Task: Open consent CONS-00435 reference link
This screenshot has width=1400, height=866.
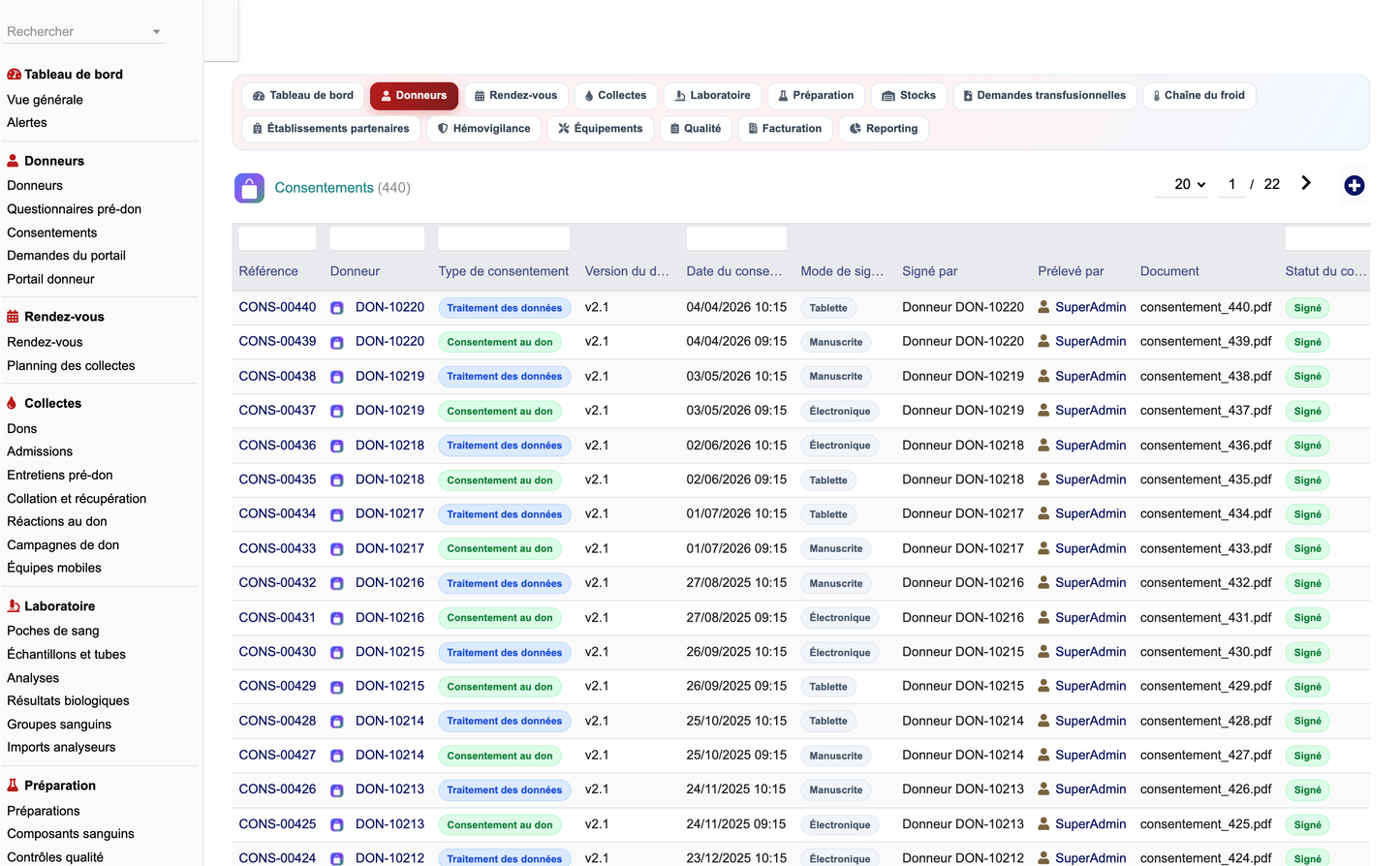Action: click(x=277, y=479)
